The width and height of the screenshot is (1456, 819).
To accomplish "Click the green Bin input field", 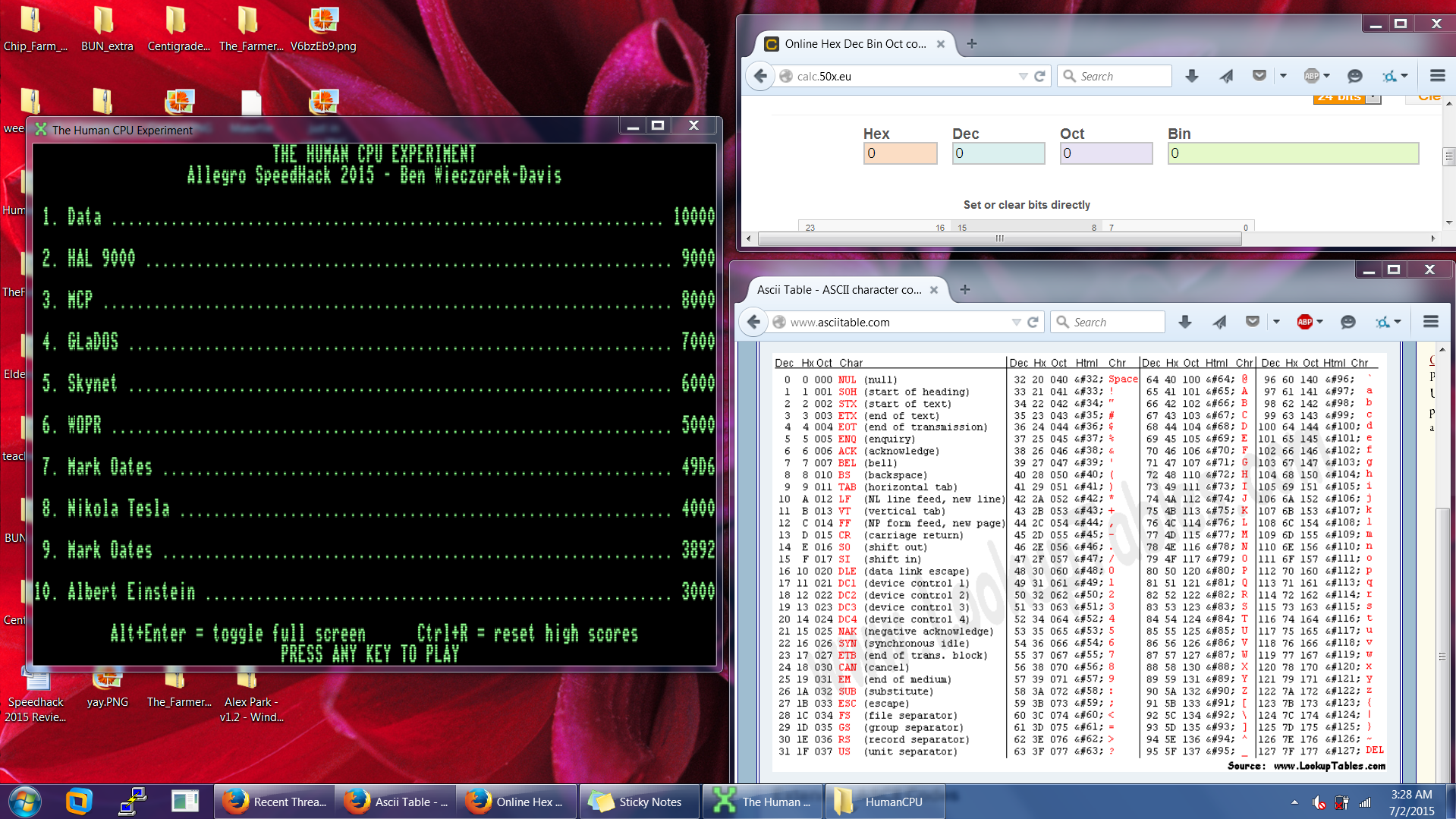I will point(1293,153).
